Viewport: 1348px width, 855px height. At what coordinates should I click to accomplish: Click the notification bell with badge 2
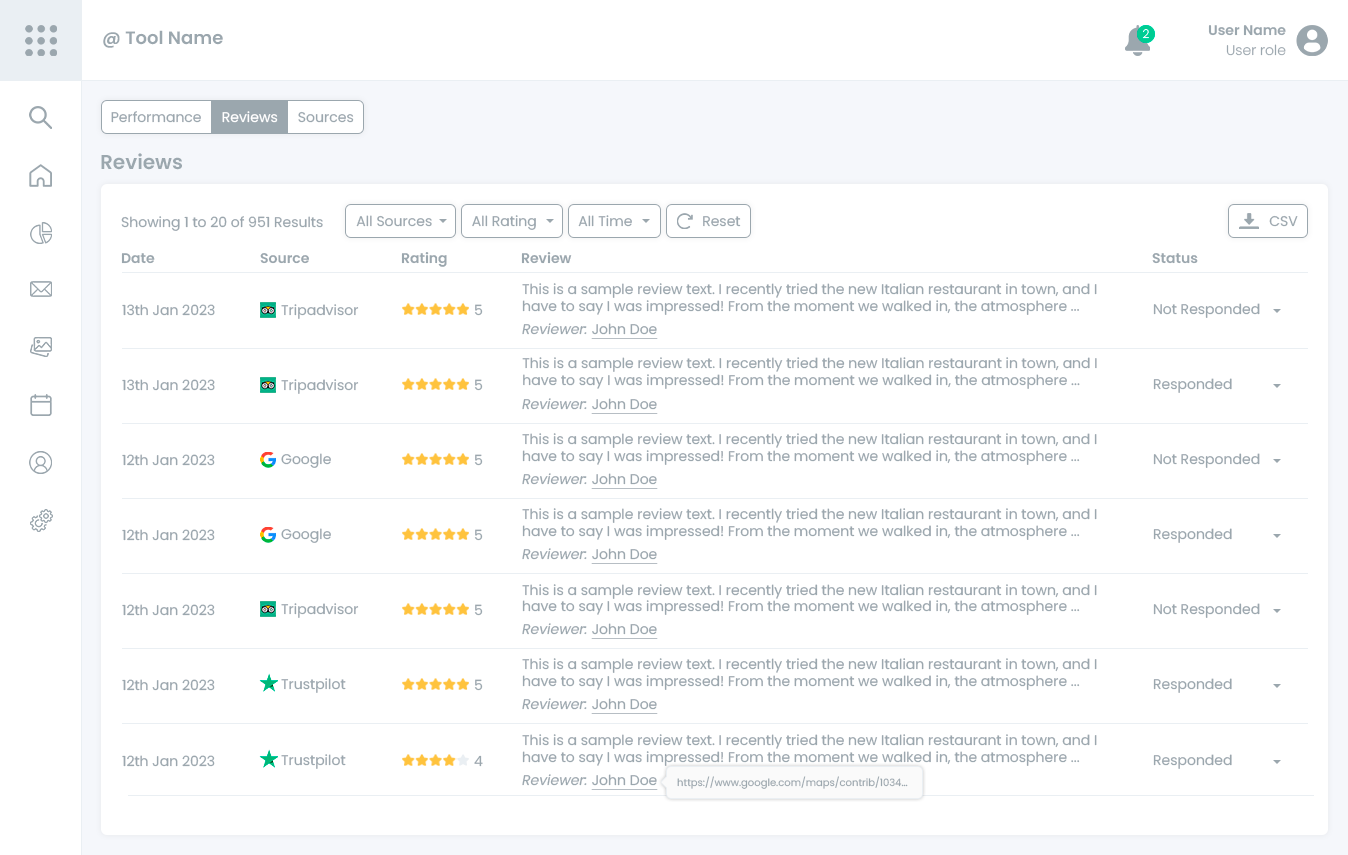point(1138,41)
